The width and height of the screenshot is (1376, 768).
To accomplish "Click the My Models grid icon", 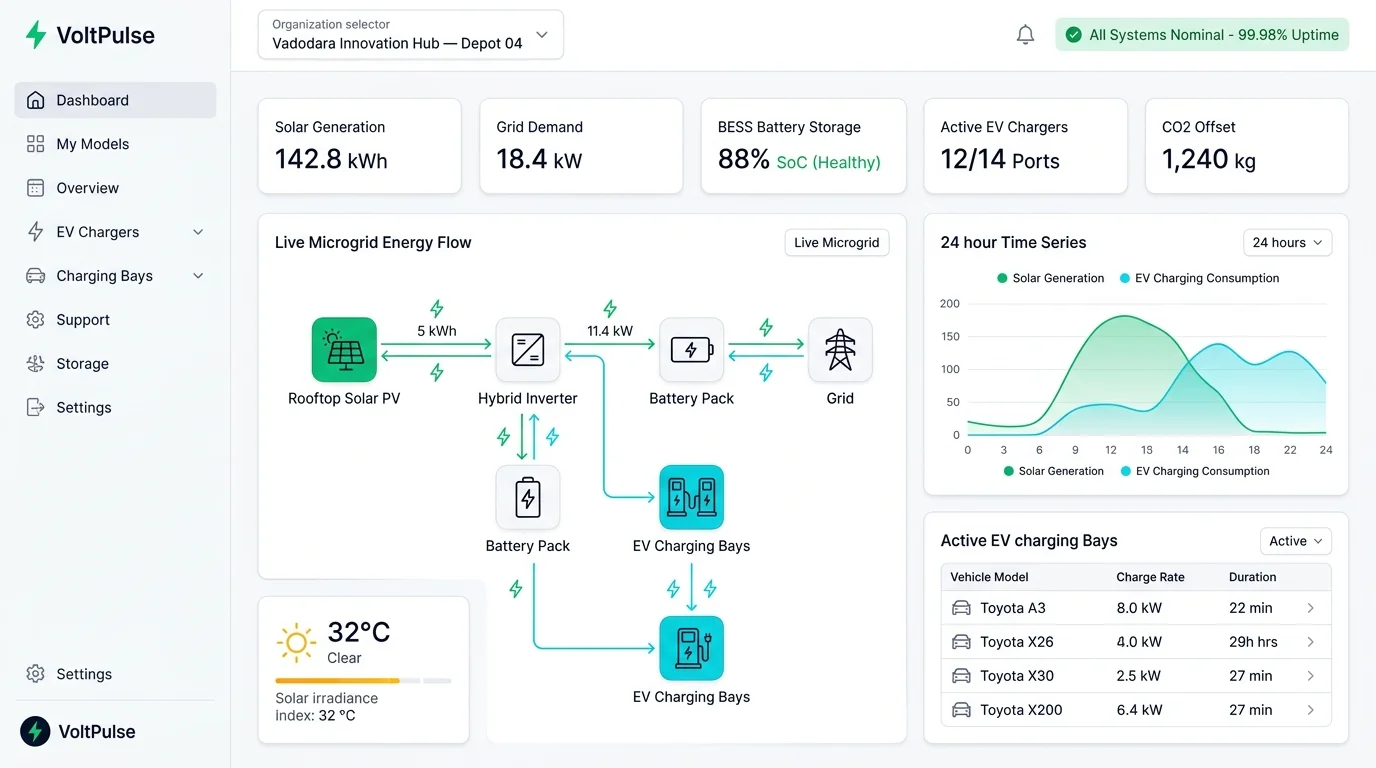I will [x=36, y=144].
